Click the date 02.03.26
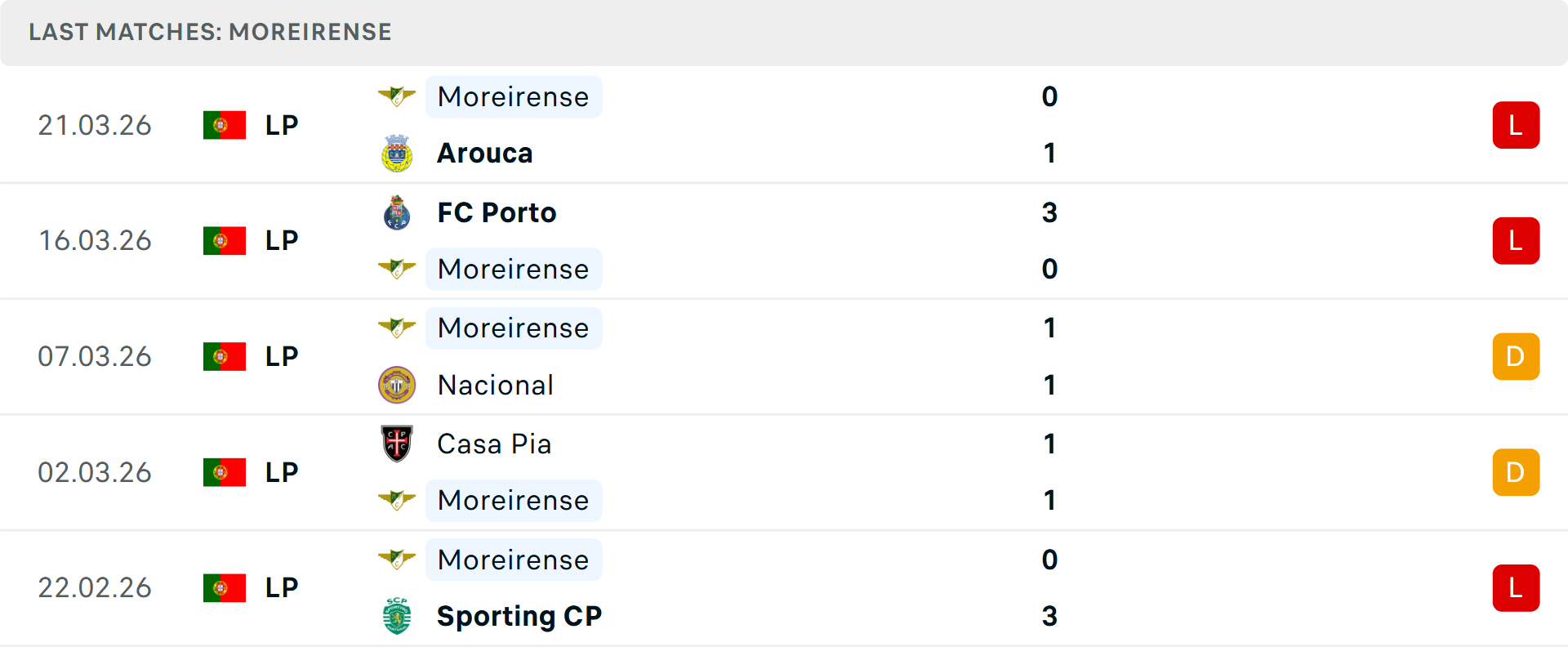 tap(95, 471)
